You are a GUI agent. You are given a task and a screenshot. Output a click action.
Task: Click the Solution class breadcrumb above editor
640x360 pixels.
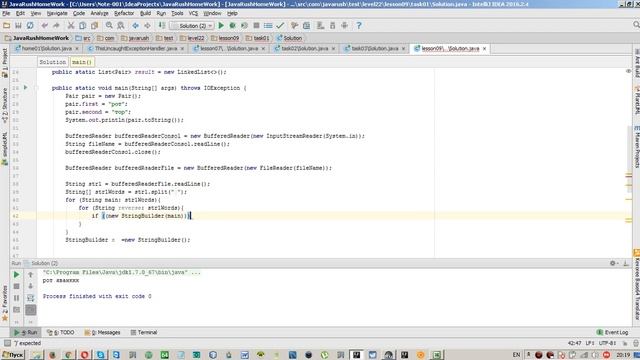click(x=53, y=62)
